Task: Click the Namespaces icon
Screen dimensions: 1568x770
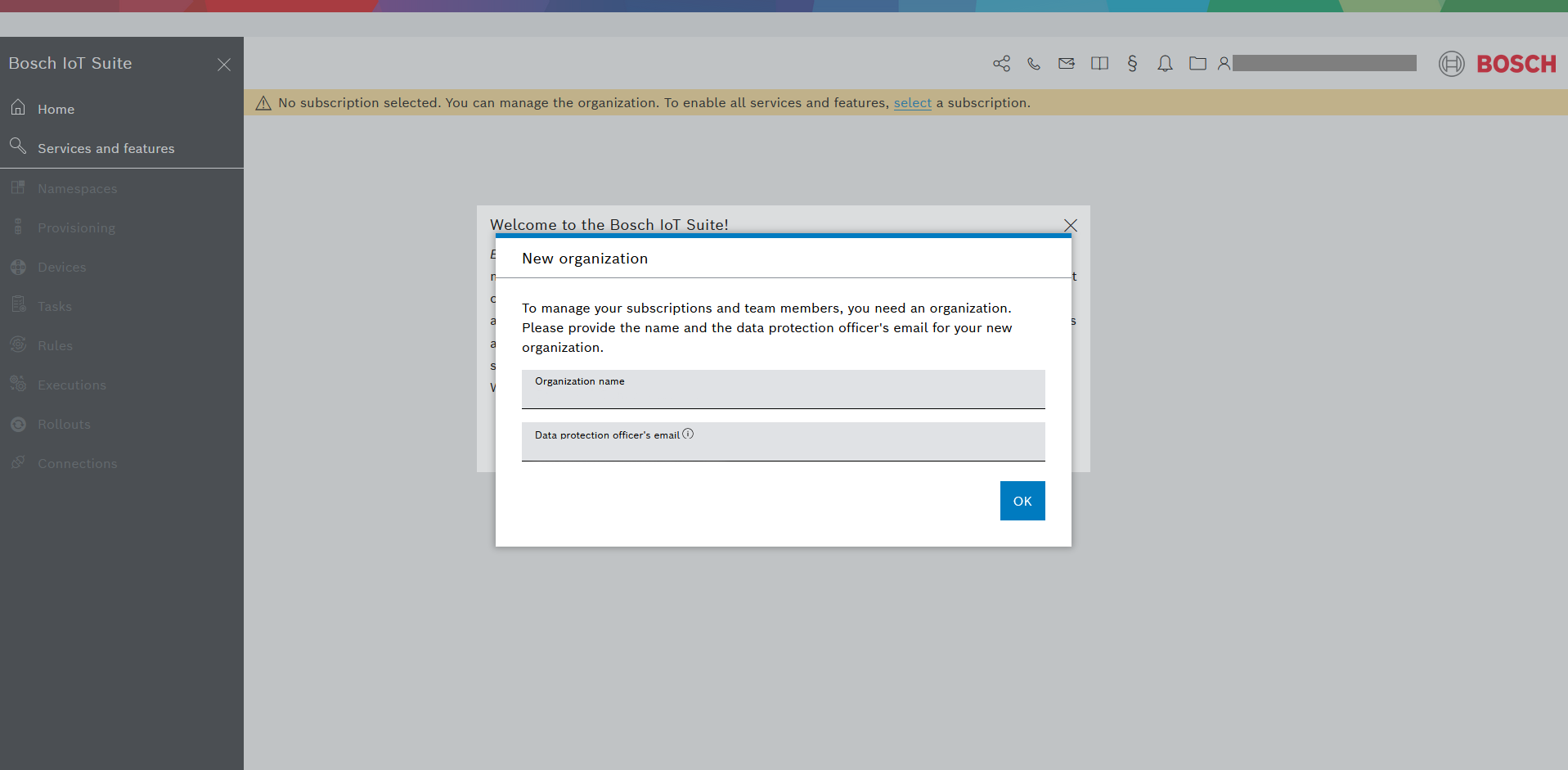Action: pos(18,187)
